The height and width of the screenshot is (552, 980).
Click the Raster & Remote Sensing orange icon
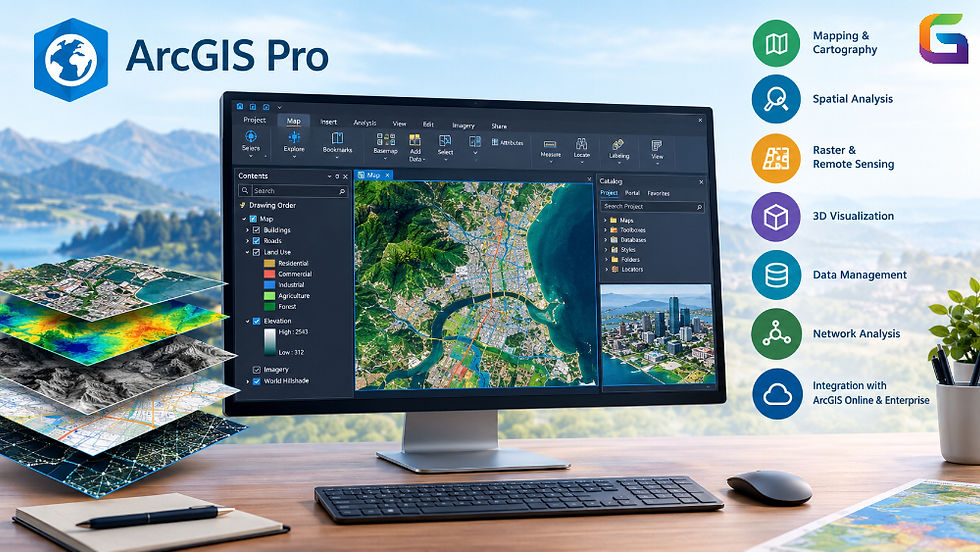point(776,158)
